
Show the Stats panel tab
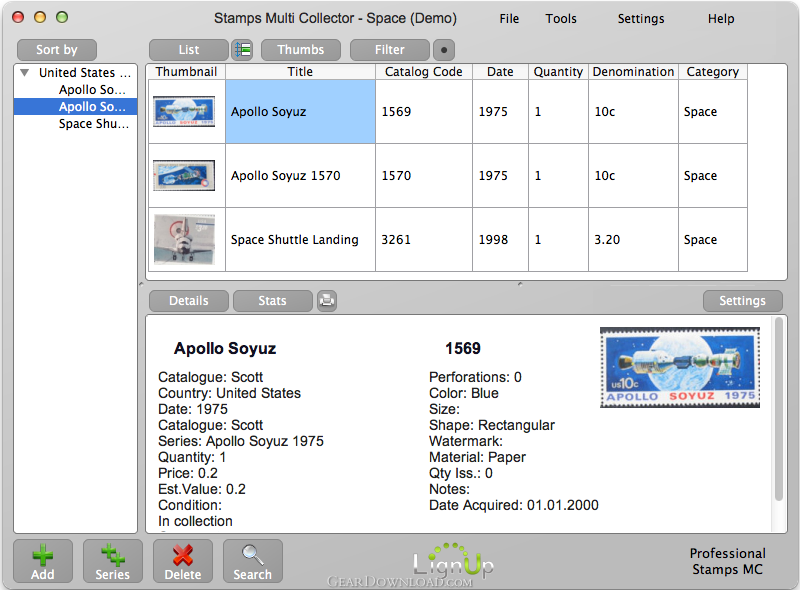coord(272,301)
